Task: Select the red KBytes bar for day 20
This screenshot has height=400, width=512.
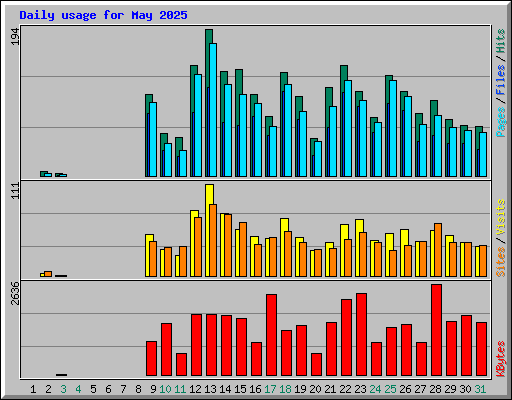Action: click(x=316, y=365)
